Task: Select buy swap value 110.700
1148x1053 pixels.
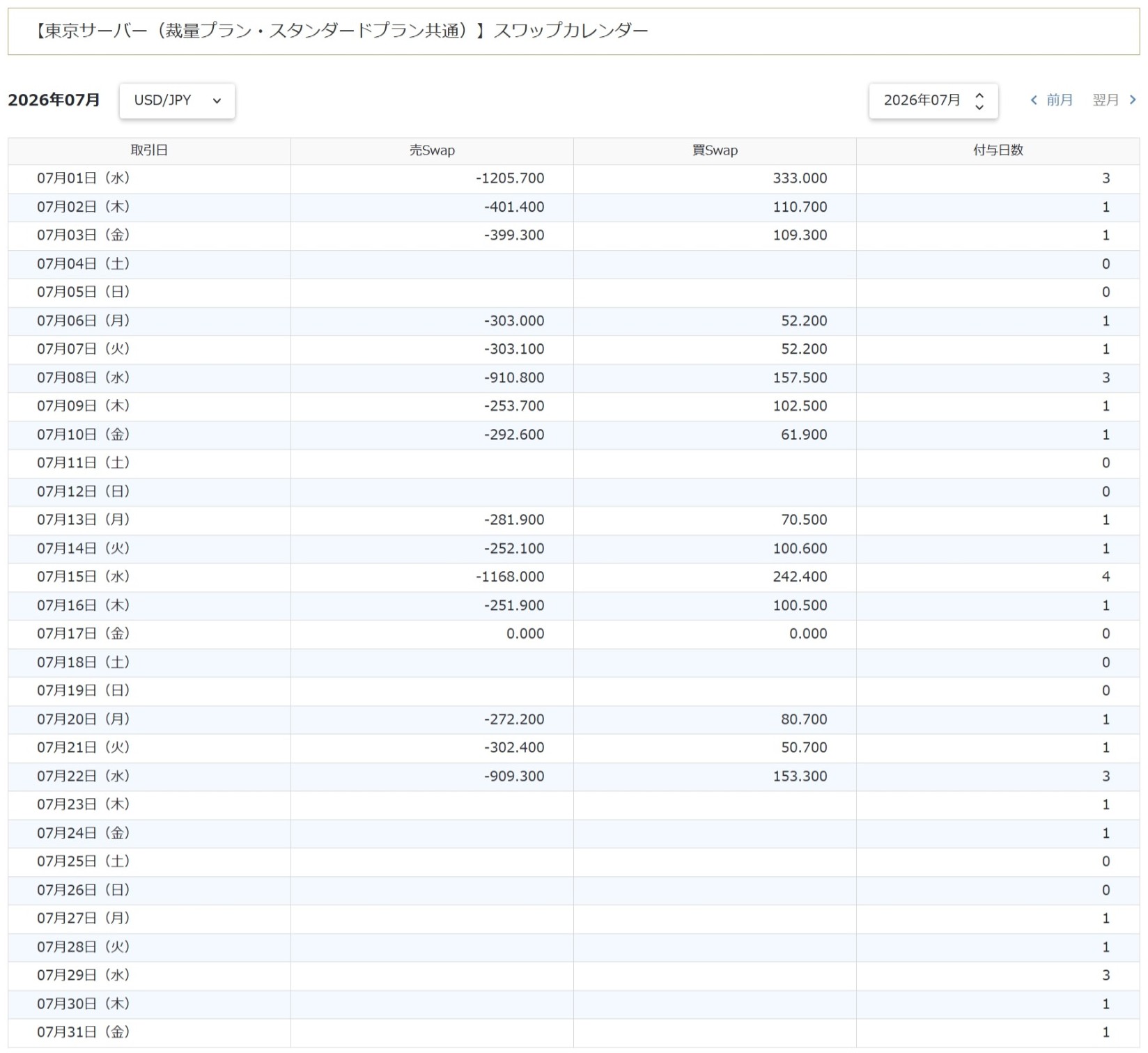Action: pos(800,207)
